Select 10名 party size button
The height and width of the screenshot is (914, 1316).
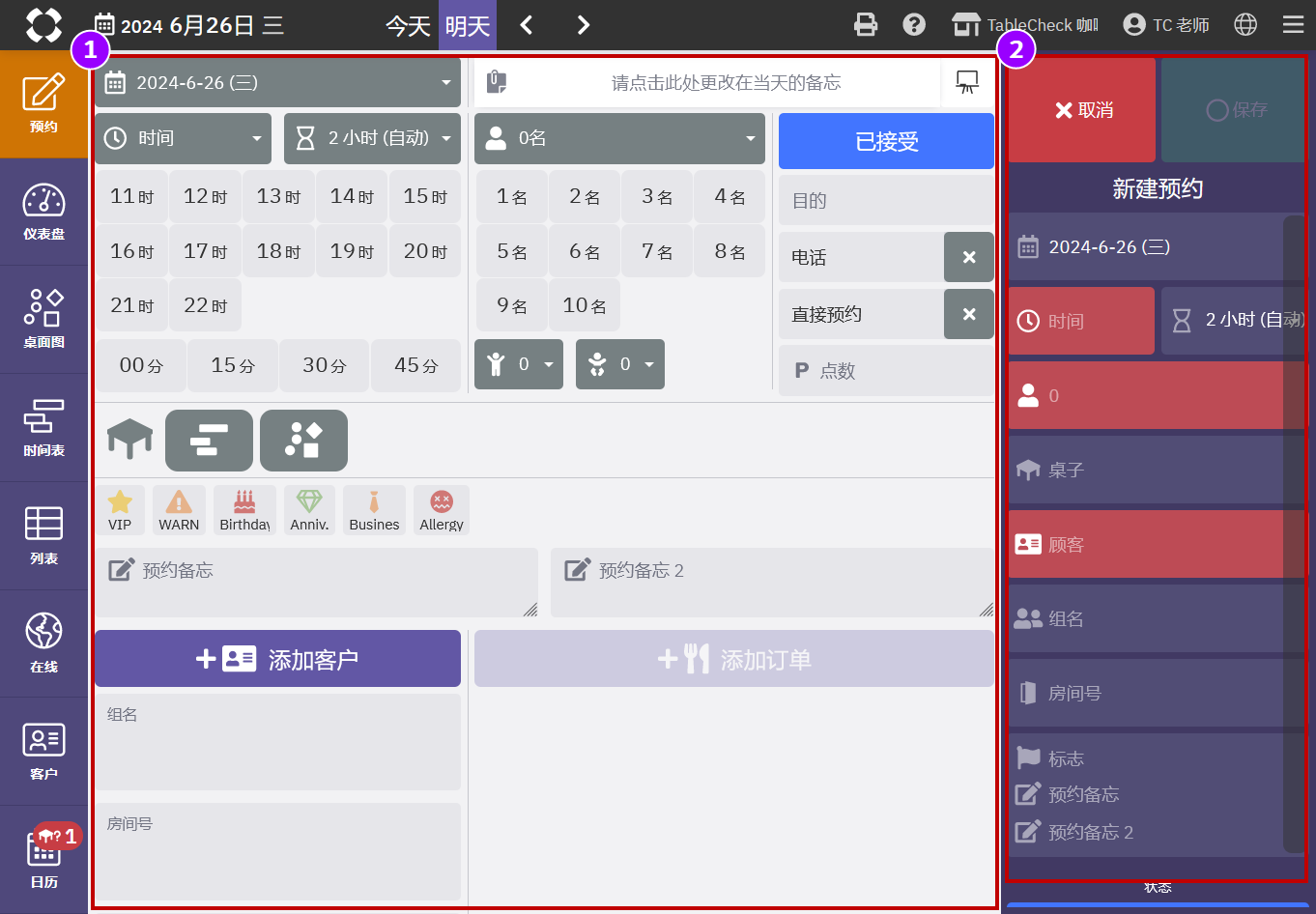[585, 306]
